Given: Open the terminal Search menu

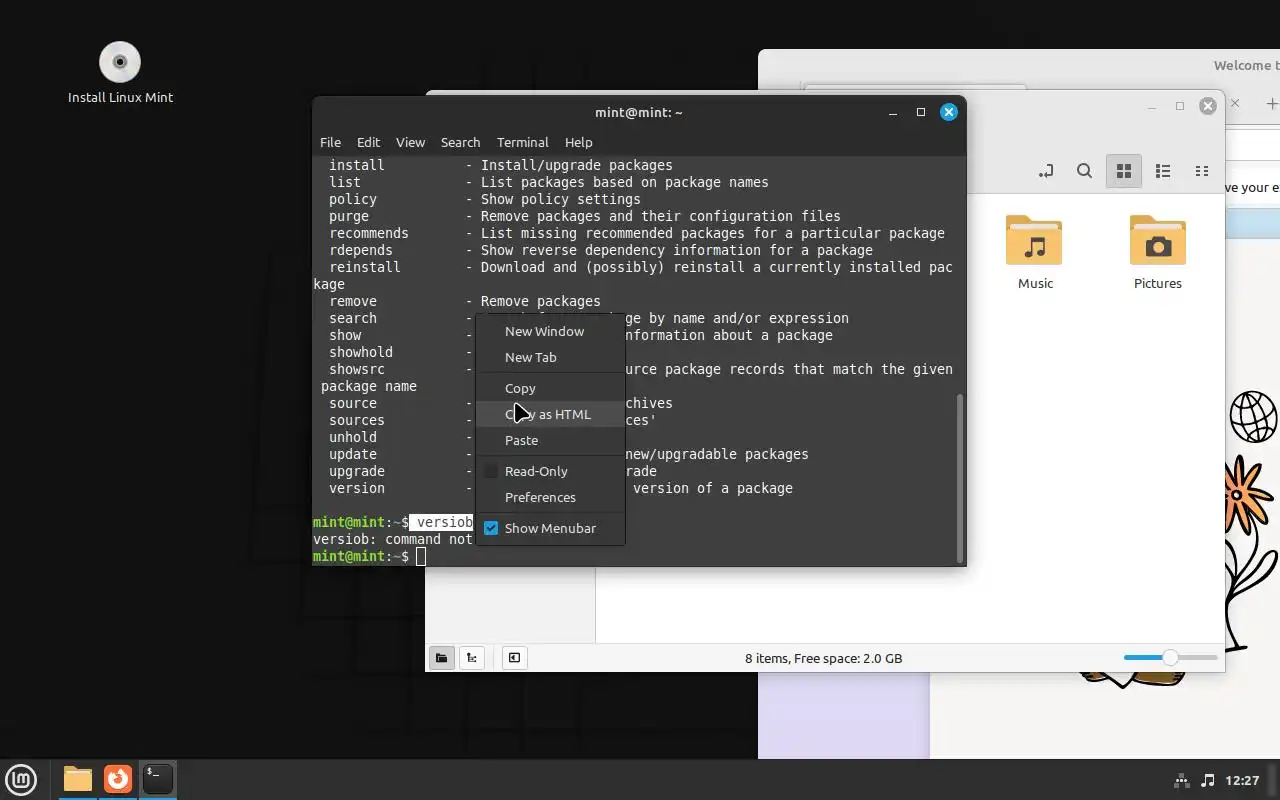Looking at the screenshot, I should (460, 142).
